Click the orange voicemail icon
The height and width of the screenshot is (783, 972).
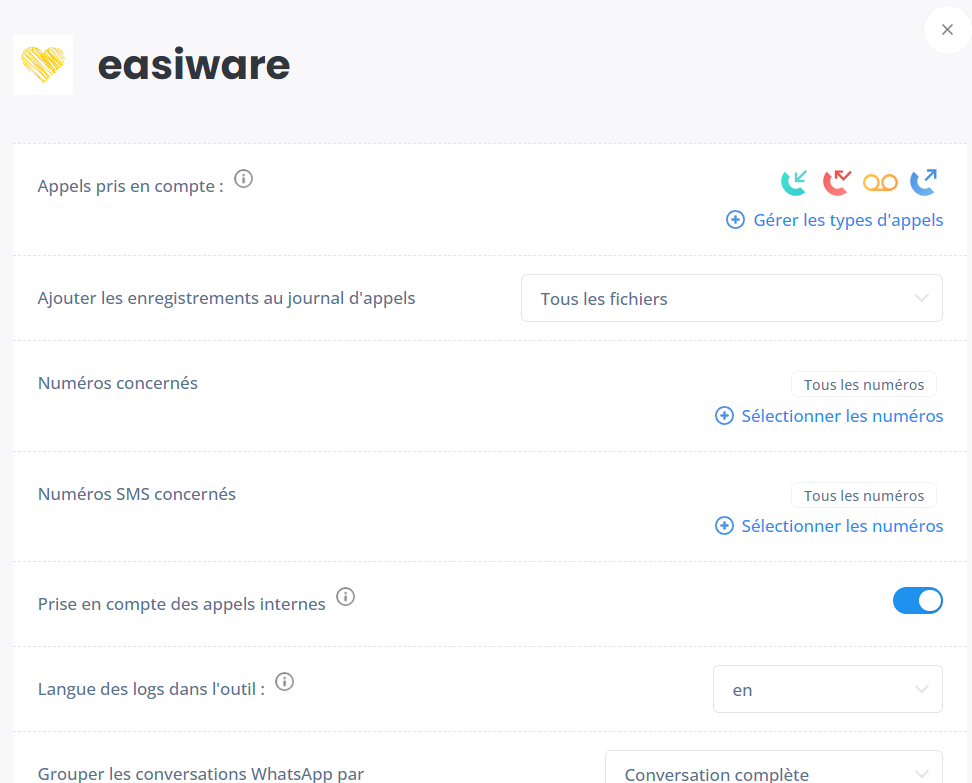coord(880,183)
